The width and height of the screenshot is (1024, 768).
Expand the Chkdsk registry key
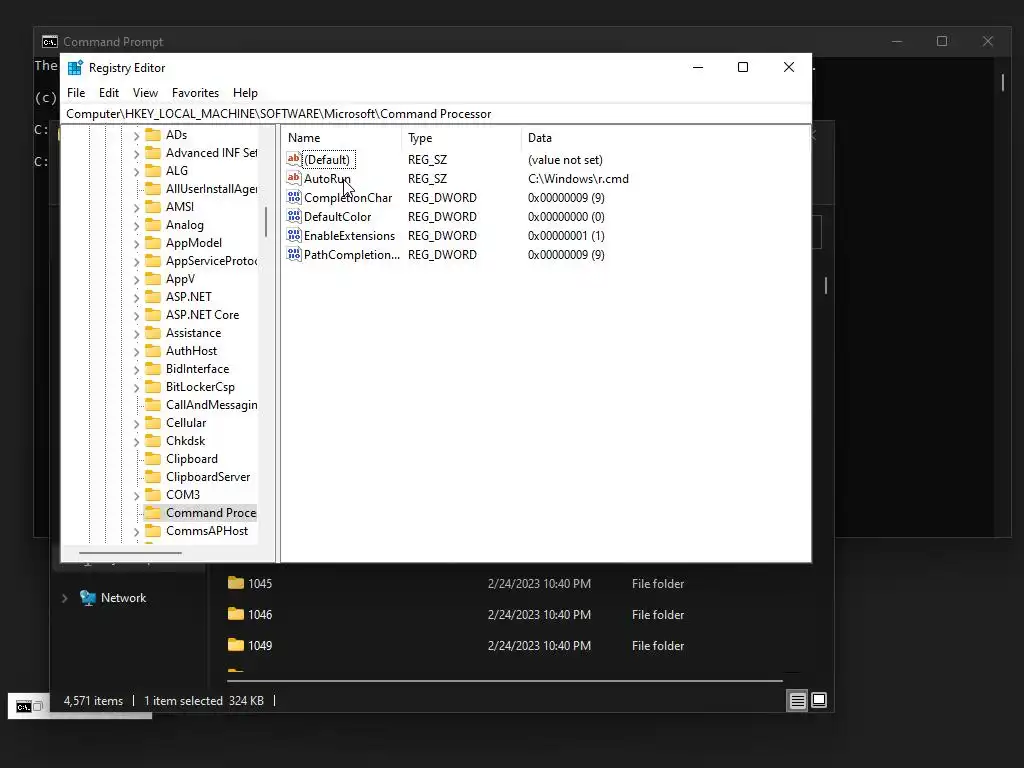[x=136, y=442]
